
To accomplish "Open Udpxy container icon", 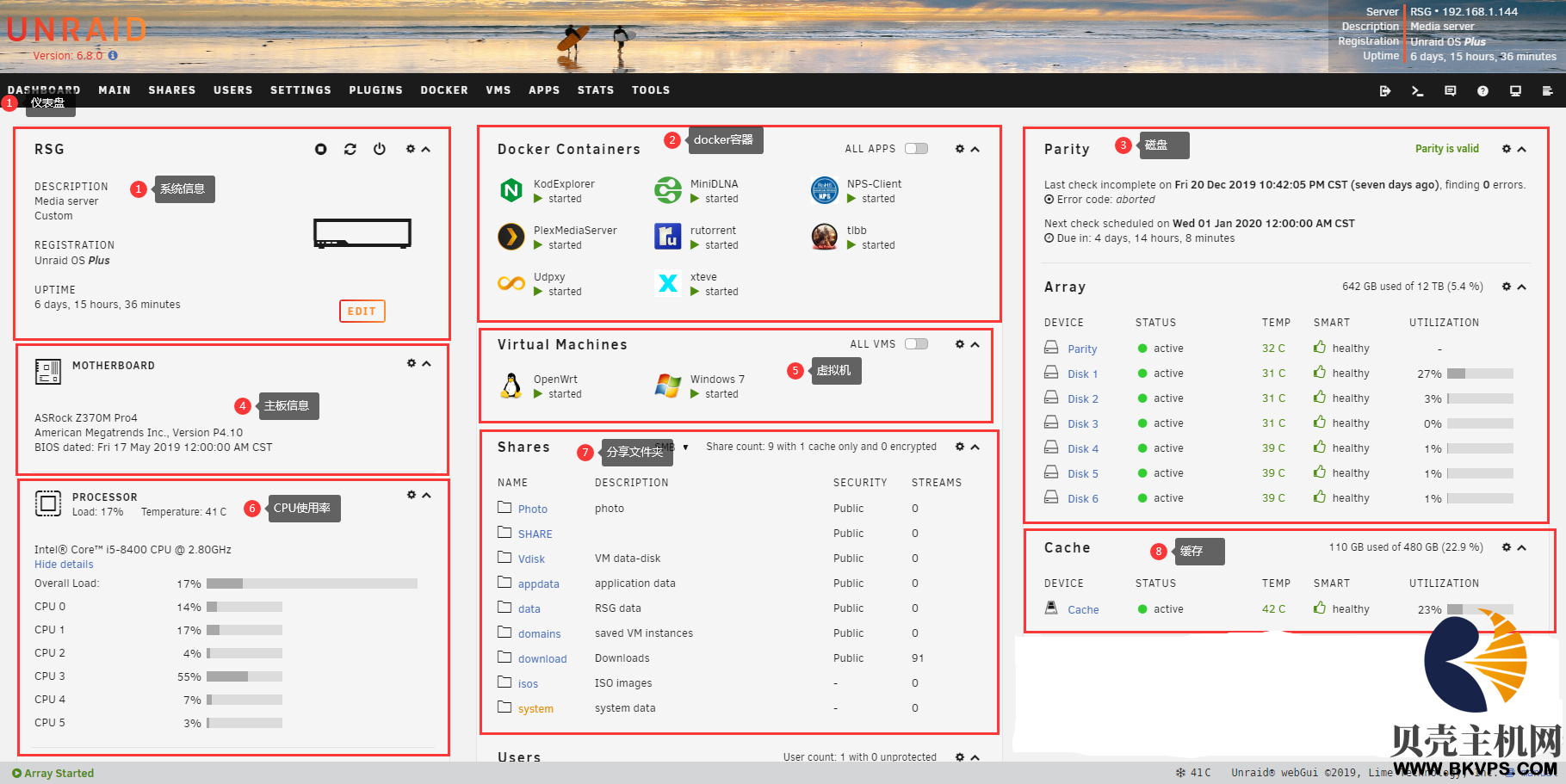I will [511, 283].
